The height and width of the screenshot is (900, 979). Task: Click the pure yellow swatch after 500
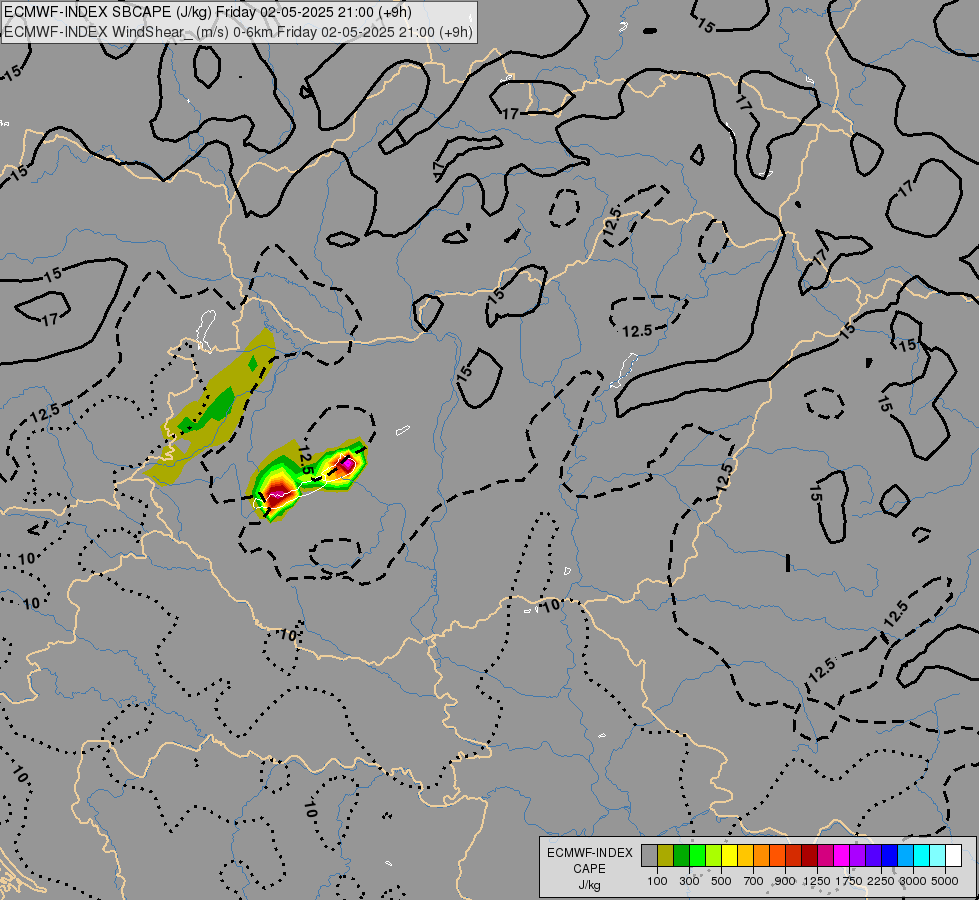pos(729,856)
